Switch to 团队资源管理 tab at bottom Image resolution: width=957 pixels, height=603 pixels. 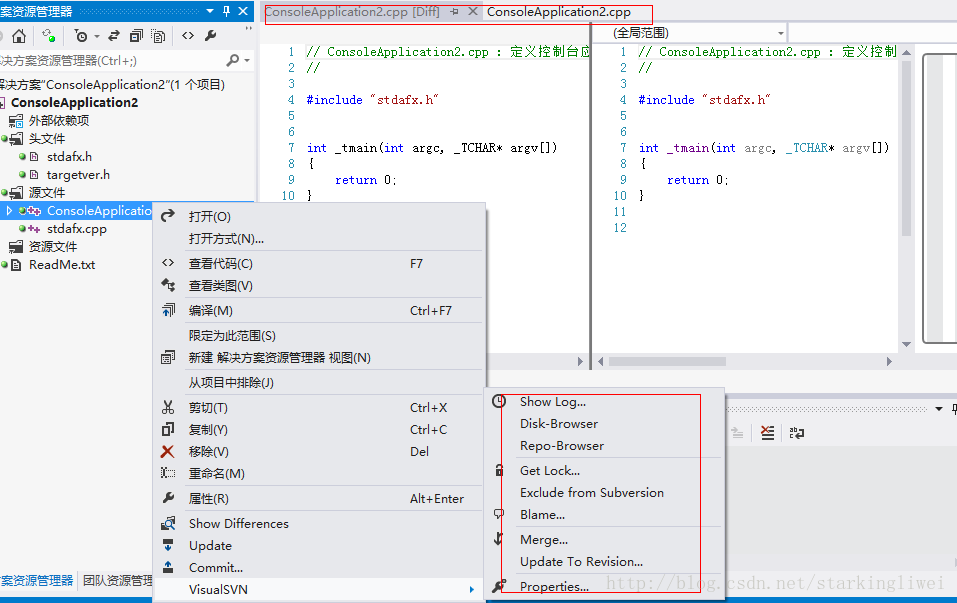point(117,580)
